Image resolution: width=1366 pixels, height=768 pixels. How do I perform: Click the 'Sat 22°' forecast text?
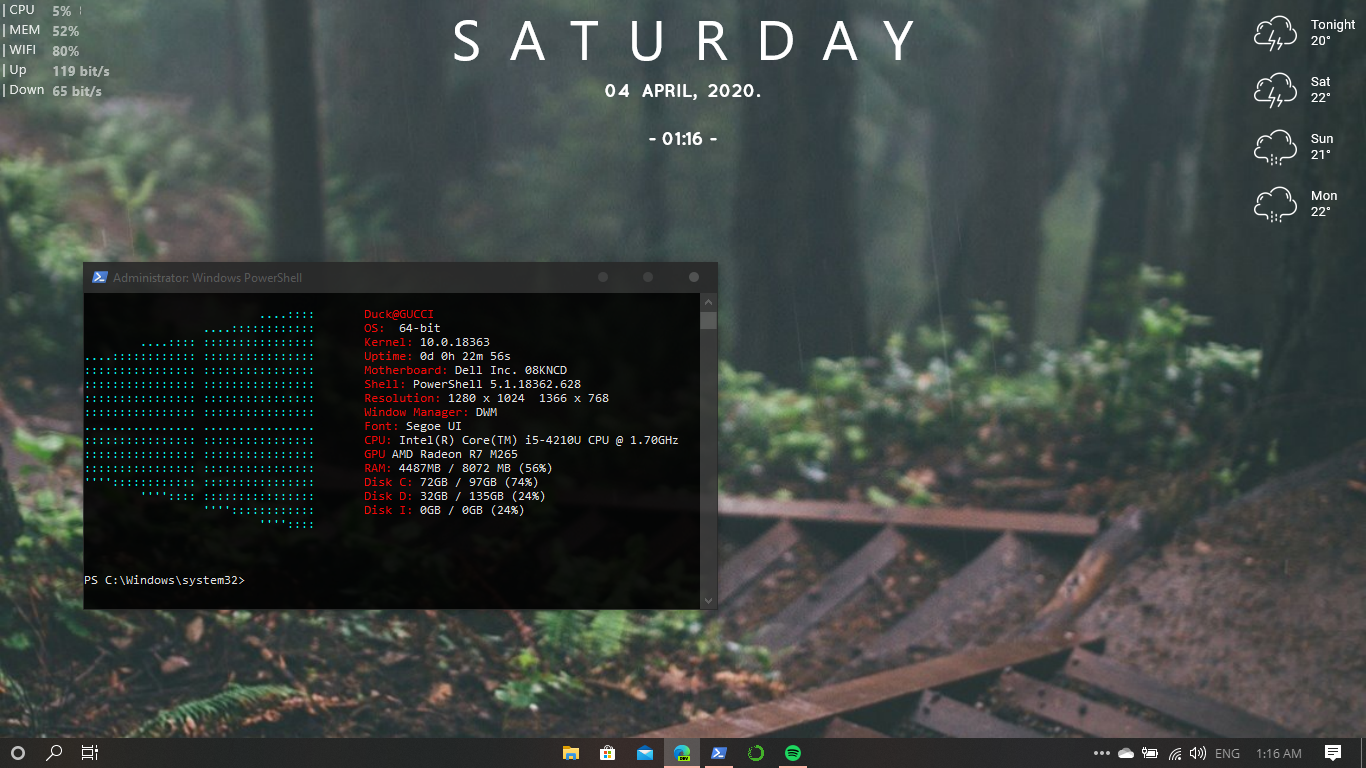[x=1321, y=90]
